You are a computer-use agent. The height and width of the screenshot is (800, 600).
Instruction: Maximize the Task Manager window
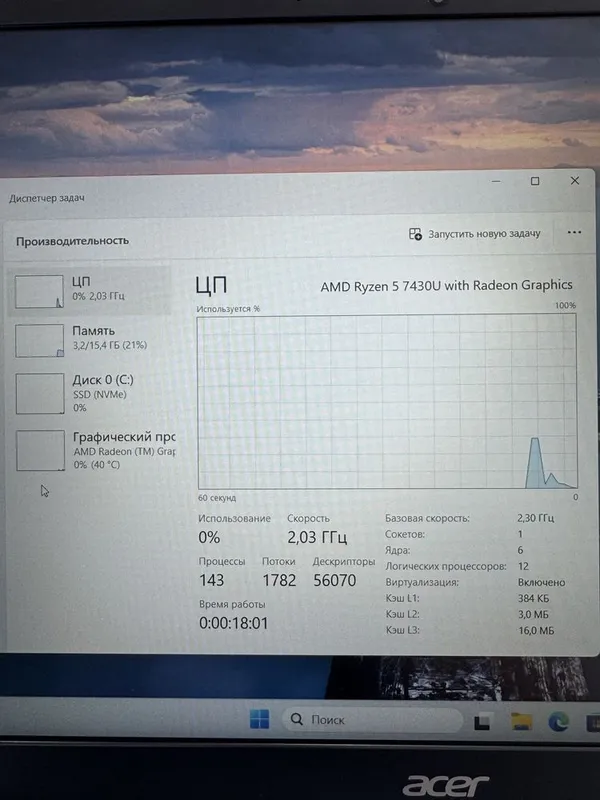[535, 181]
